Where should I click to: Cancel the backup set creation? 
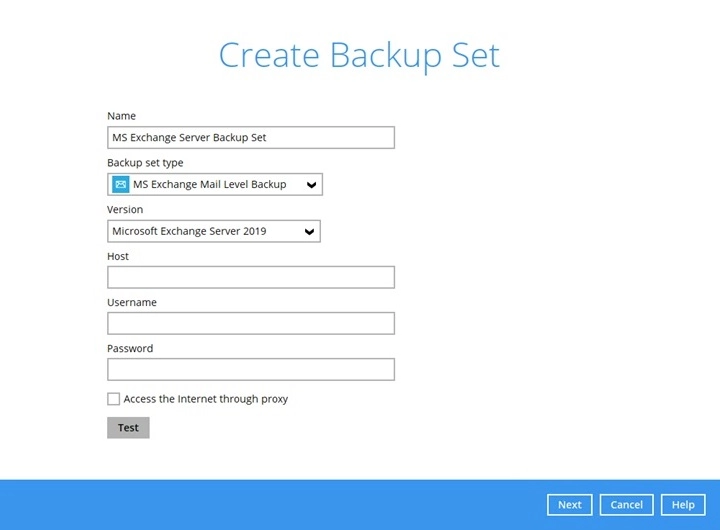tap(627, 505)
